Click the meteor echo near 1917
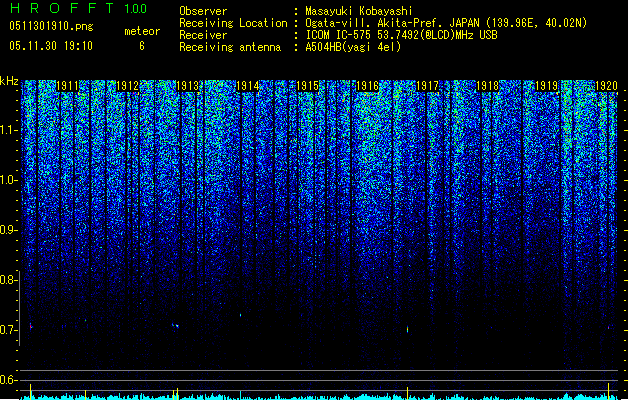 tap(408, 329)
